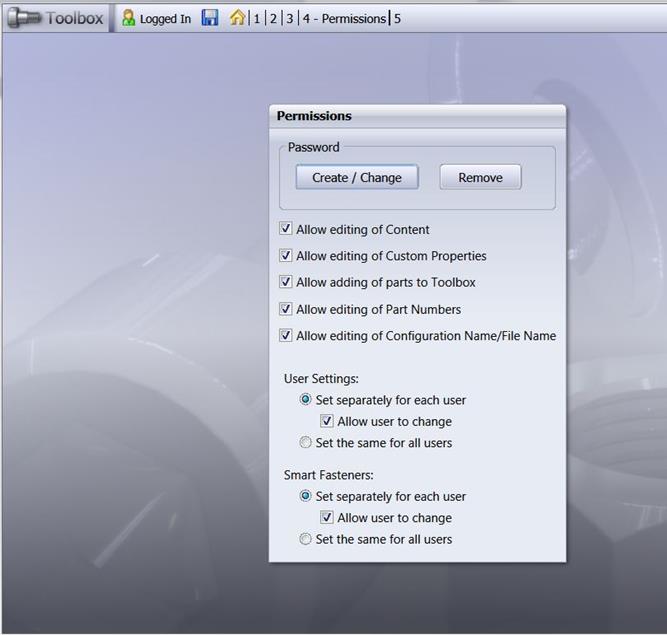Click the Logged In user icon
Screen dimensions: 667x635
(128, 18)
